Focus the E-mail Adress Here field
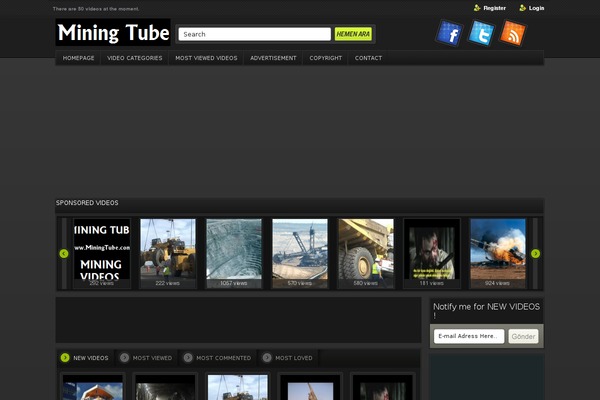 point(469,336)
